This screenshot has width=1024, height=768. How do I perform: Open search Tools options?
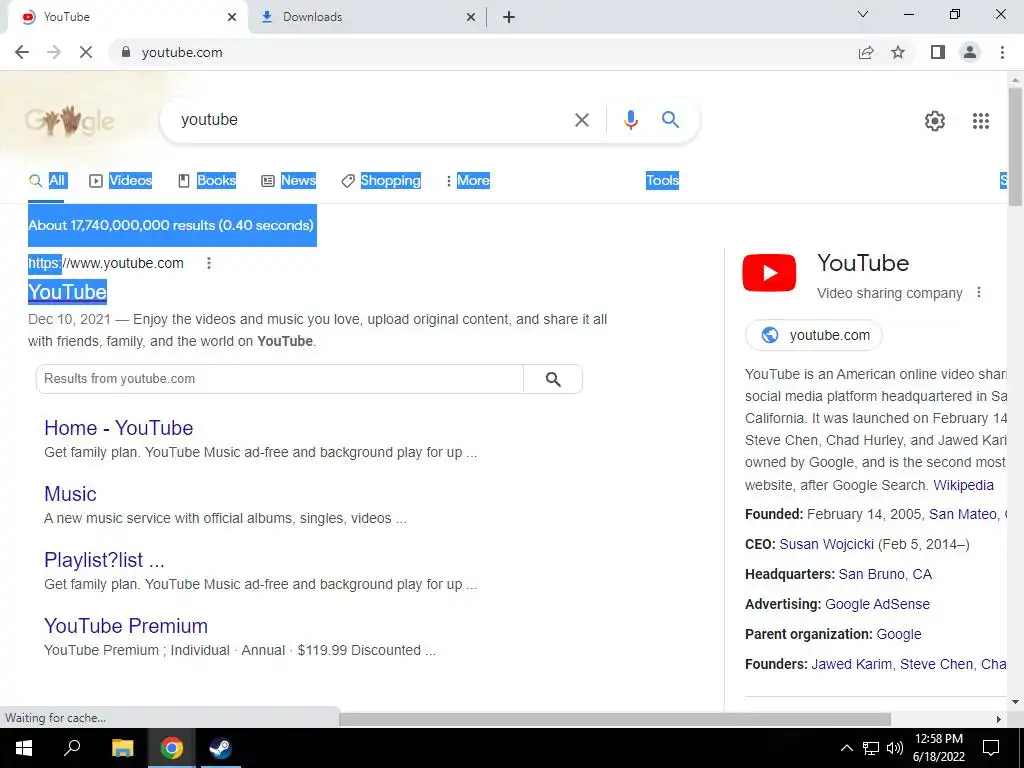coord(662,181)
